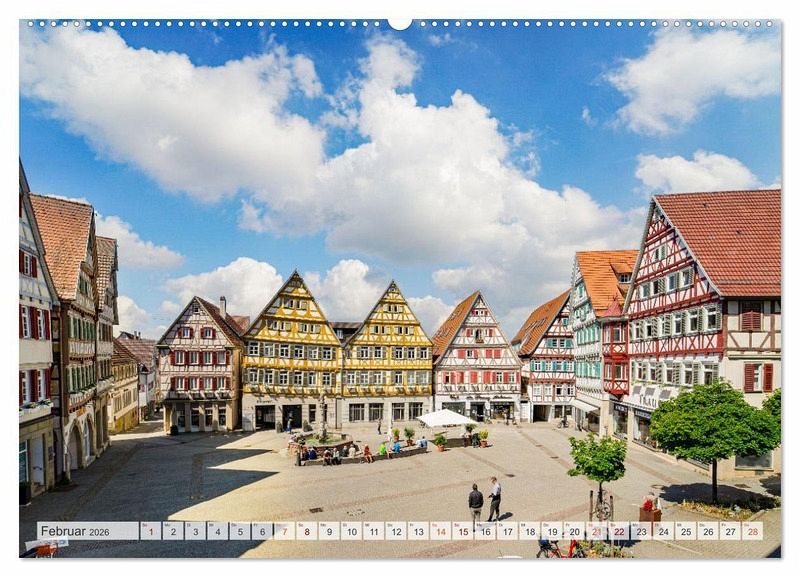Viewport: 800px width, 577px height.
Task: Select day 28 at the strip's end
Action: tap(752, 531)
